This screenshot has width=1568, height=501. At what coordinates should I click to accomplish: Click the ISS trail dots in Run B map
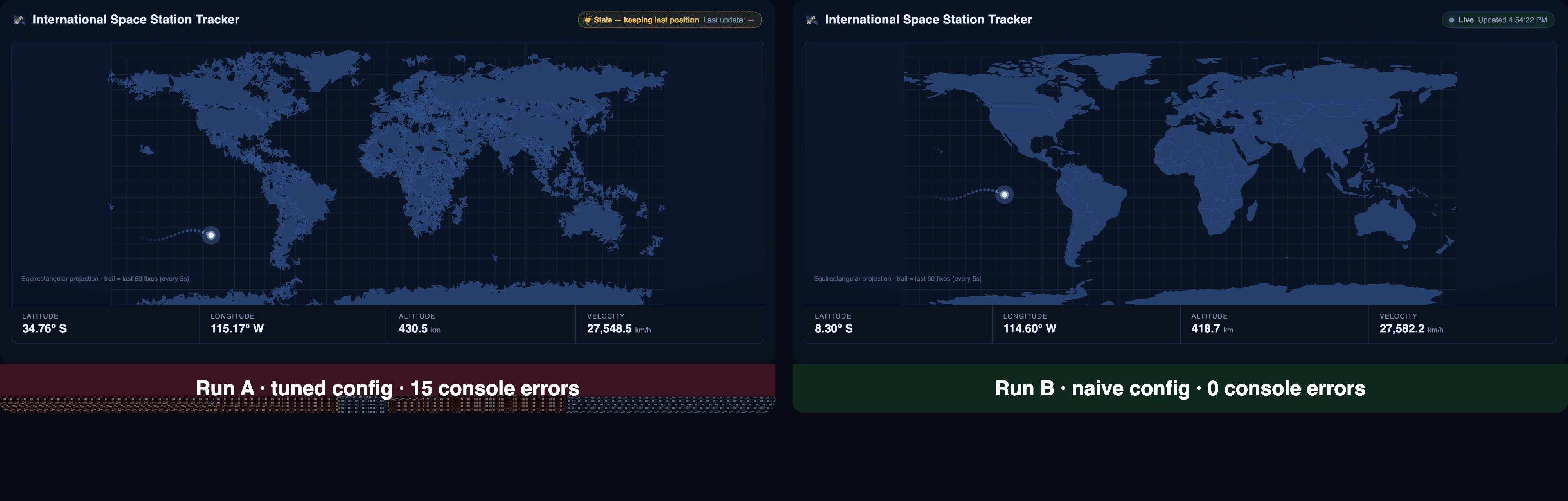[x=965, y=194]
